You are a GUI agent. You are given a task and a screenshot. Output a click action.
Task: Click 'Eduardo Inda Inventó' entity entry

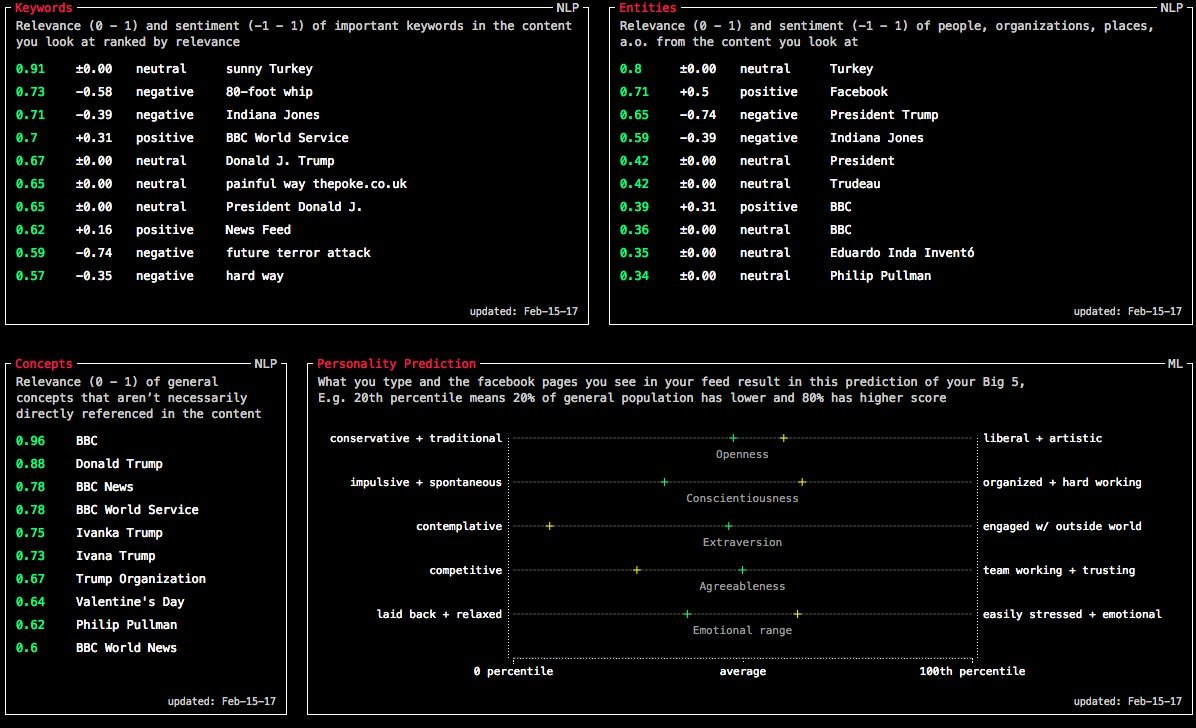(x=902, y=253)
